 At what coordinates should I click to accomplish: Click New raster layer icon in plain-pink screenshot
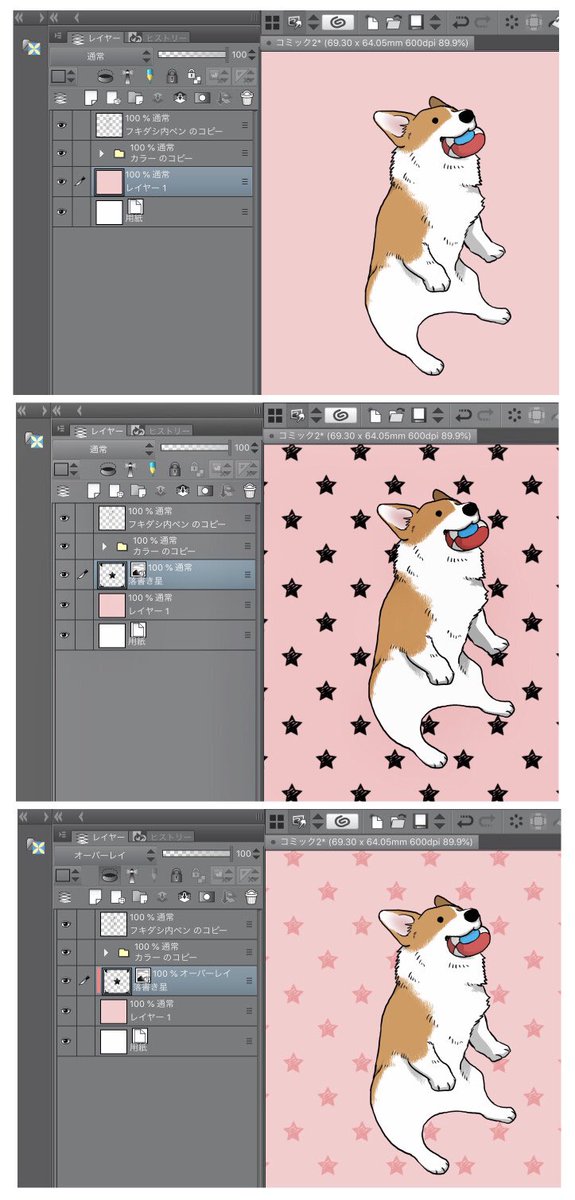click(x=90, y=97)
